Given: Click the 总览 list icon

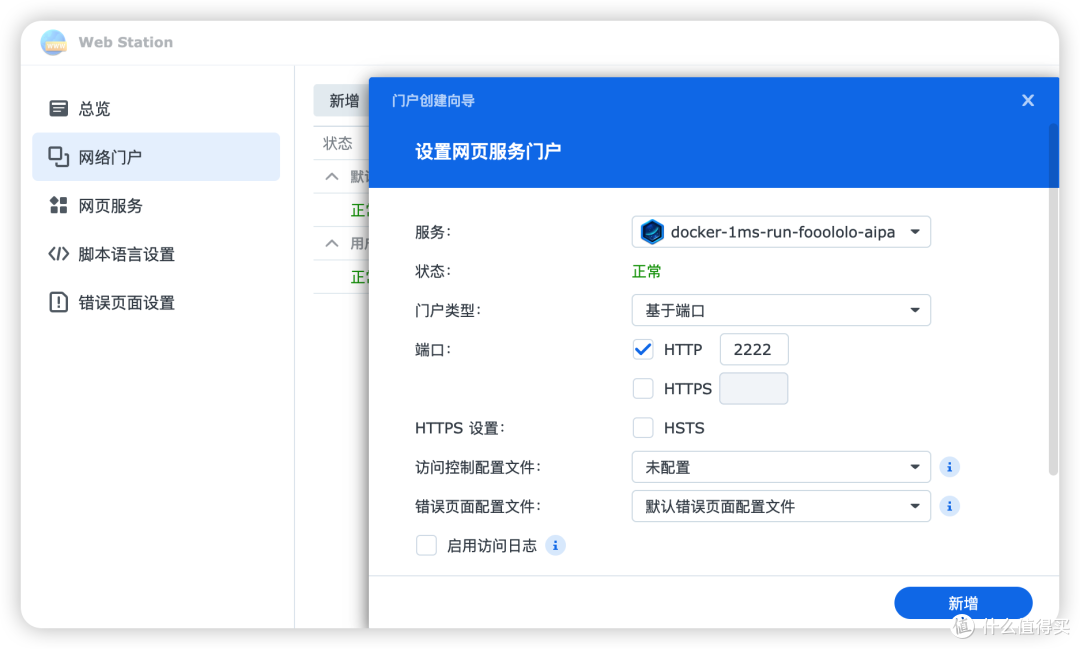Looking at the screenshot, I should [59, 108].
